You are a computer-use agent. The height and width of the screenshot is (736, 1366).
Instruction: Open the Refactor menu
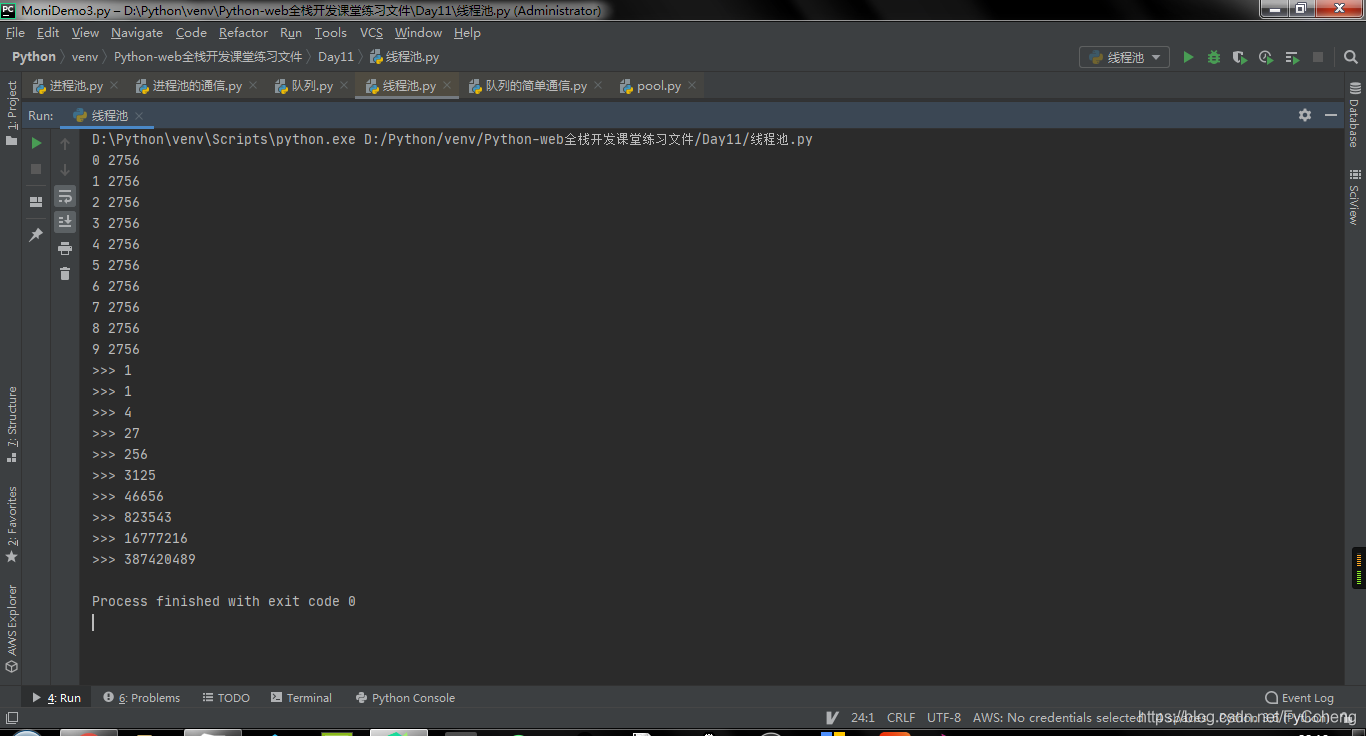pos(243,33)
